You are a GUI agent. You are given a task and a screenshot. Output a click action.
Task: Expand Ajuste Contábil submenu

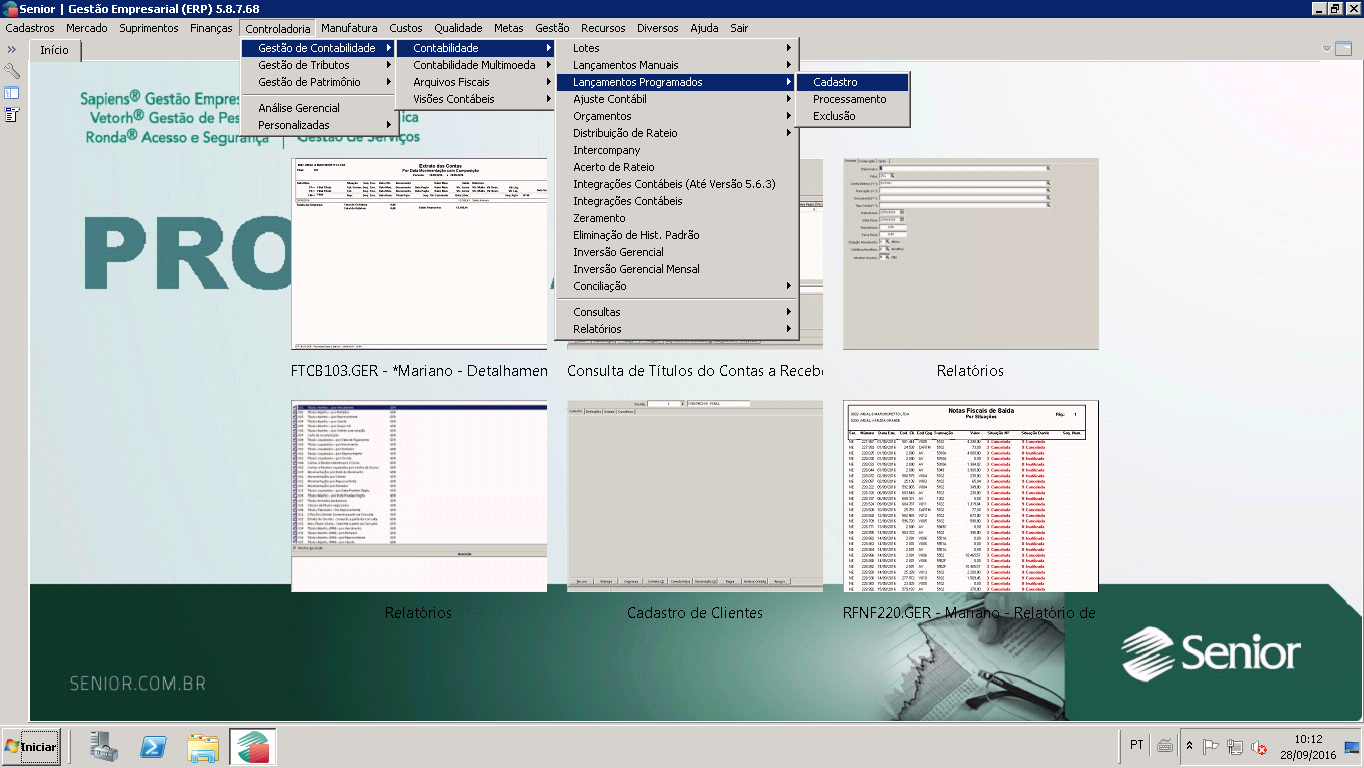677,99
